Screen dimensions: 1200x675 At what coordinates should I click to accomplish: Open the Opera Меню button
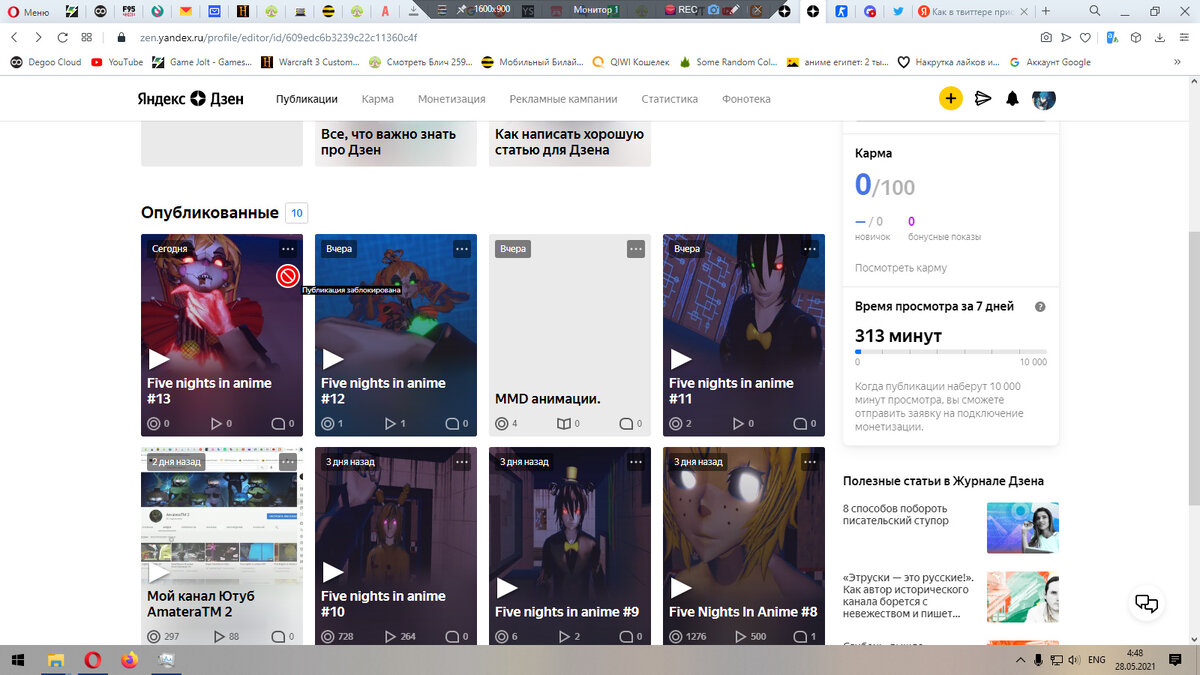(x=28, y=12)
